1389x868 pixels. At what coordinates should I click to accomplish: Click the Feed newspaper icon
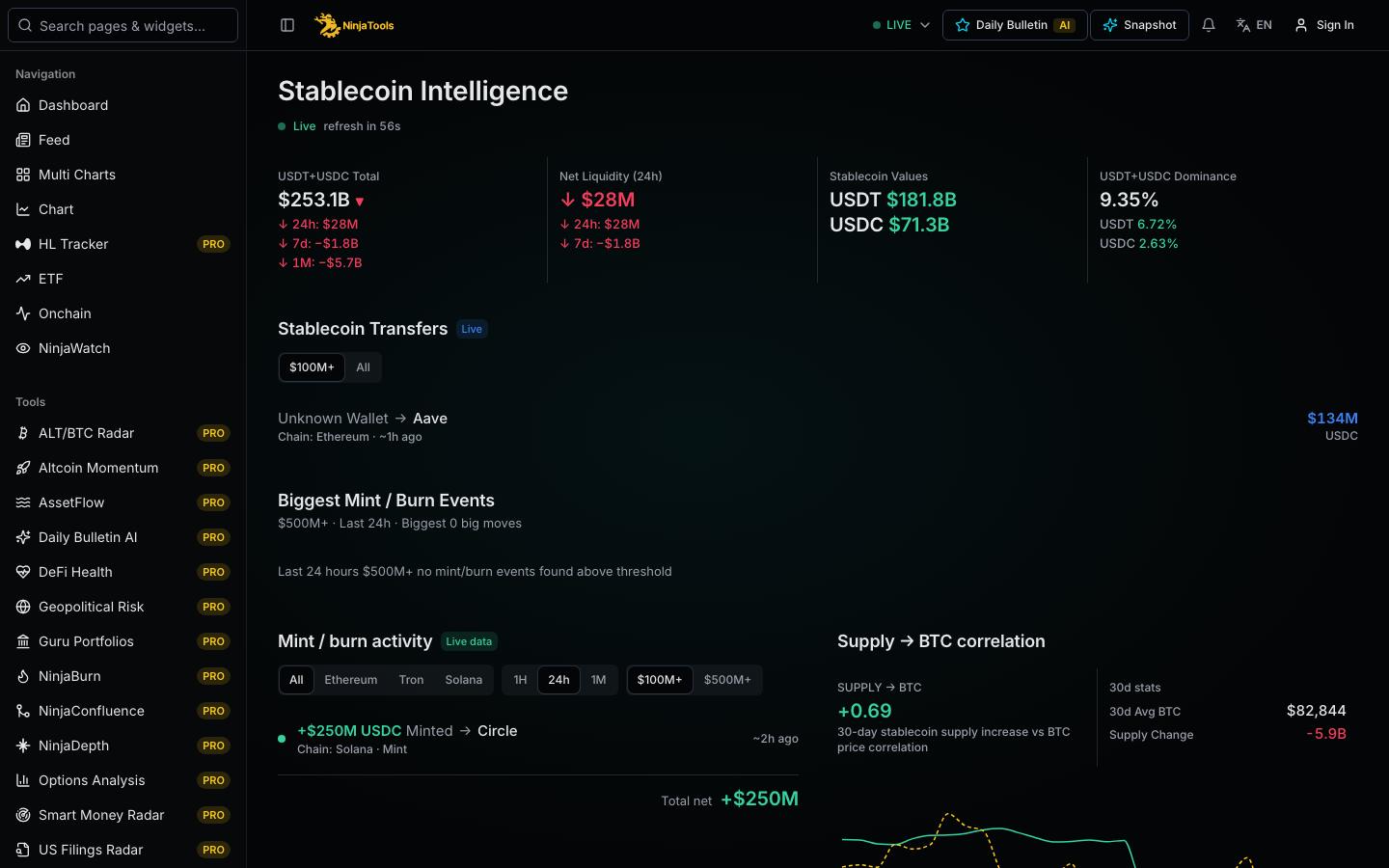[x=23, y=140]
